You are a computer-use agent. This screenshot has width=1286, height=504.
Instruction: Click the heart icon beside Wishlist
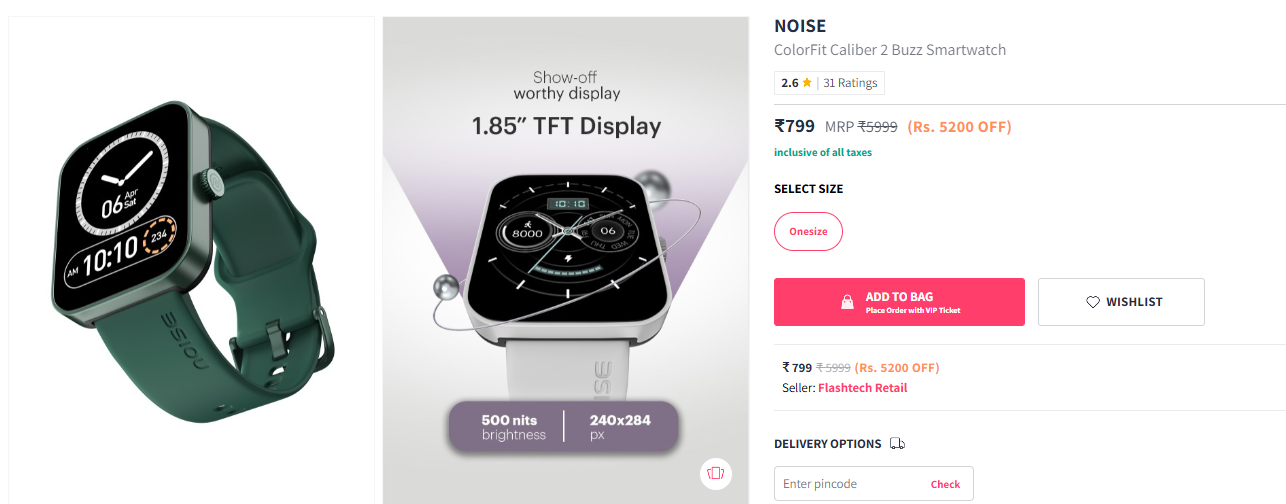[x=1093, y=302]
